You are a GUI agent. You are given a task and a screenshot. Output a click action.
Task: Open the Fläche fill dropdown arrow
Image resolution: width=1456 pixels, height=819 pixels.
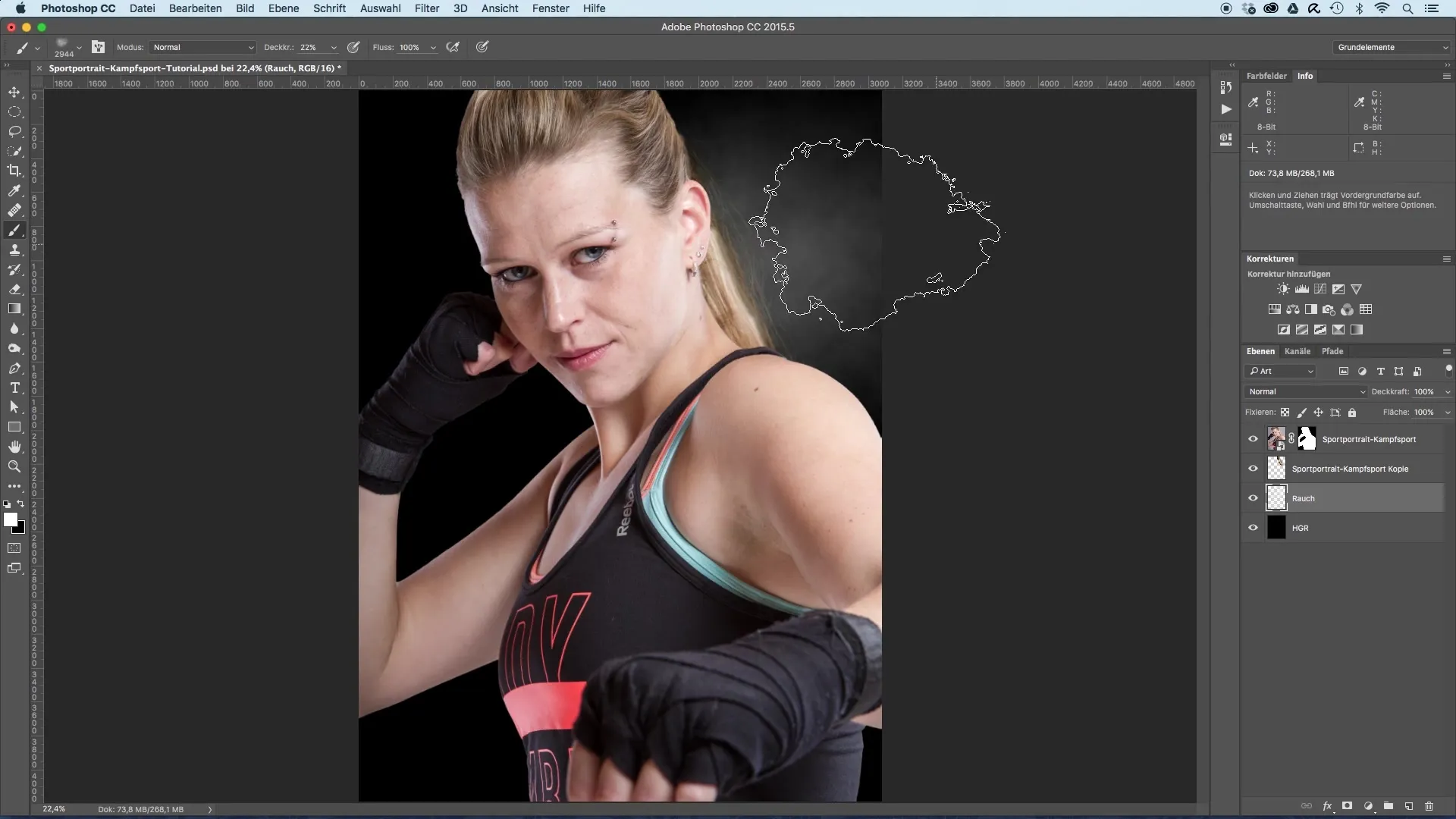(x=1447, y=413)
